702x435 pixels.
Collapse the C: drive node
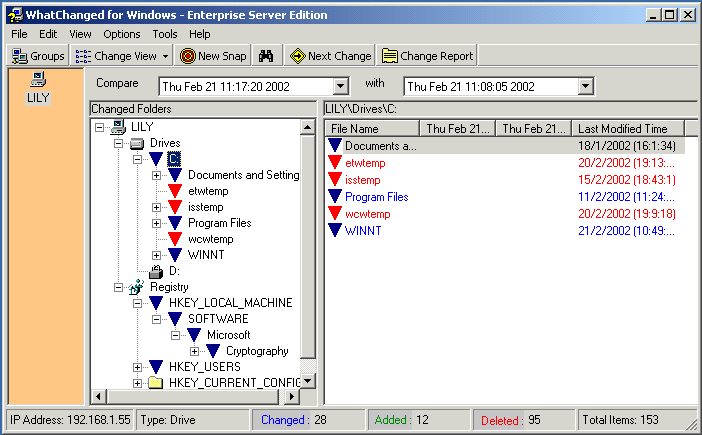[137, 159]
